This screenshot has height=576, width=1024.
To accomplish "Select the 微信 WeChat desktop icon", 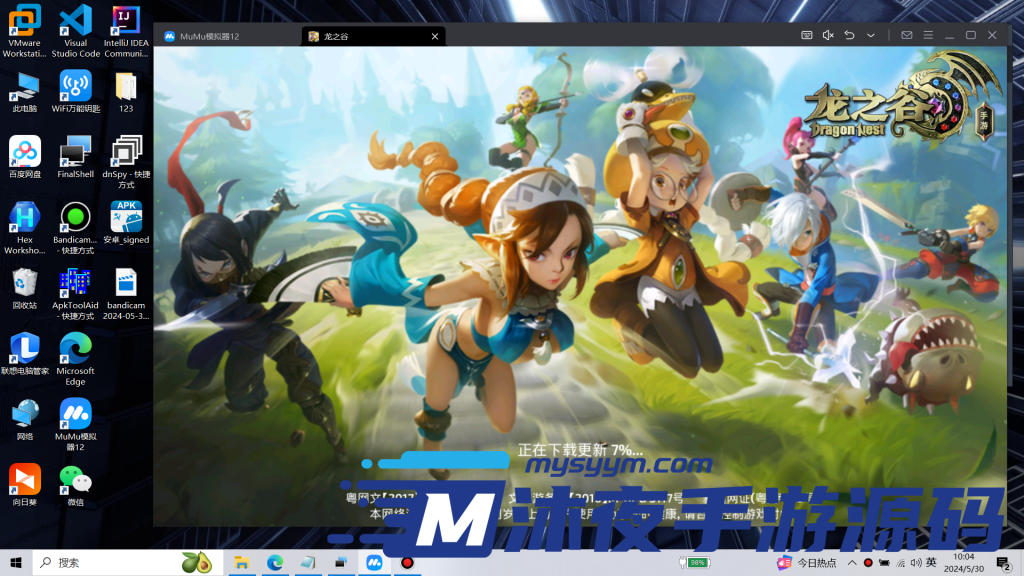I will (75, 484).
